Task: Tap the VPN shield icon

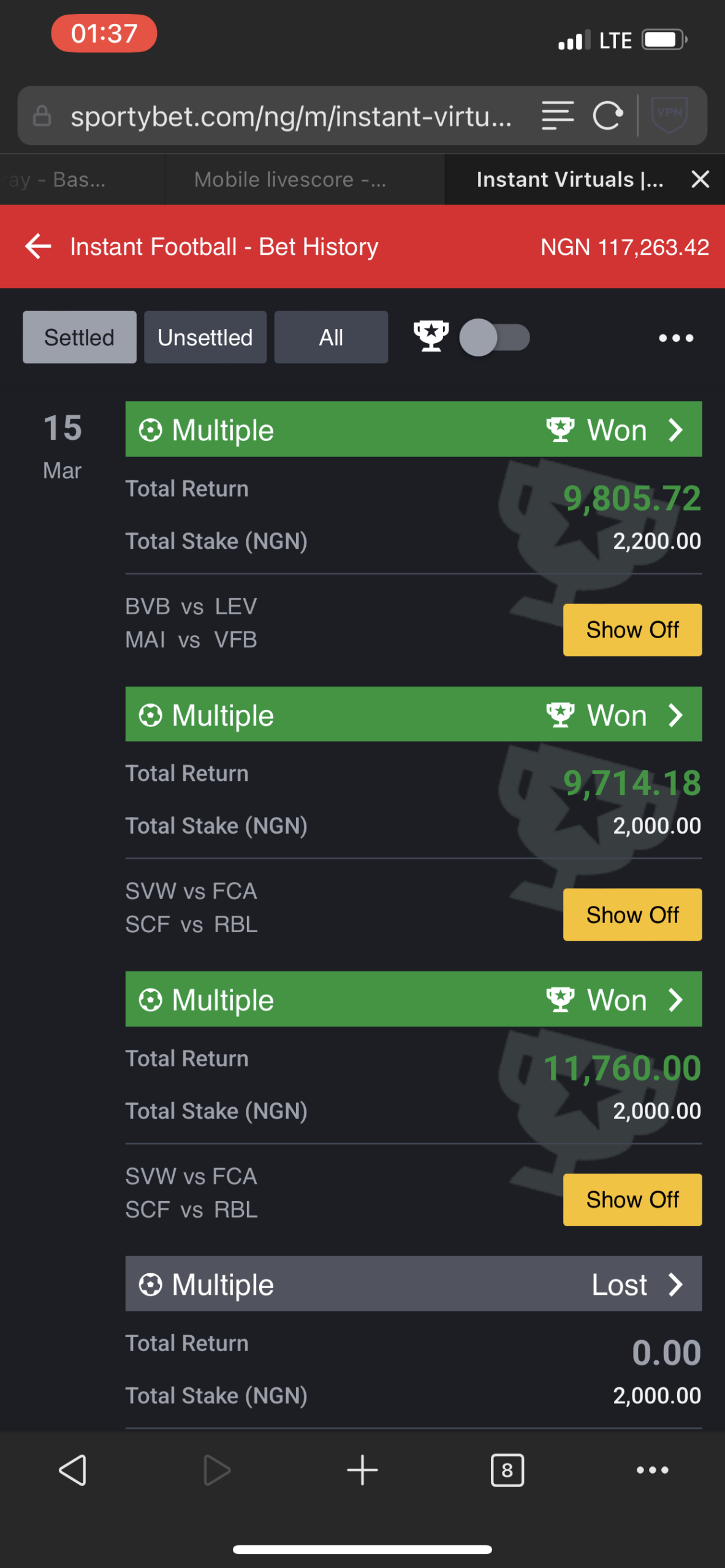Action: click(x=669, y=115)
